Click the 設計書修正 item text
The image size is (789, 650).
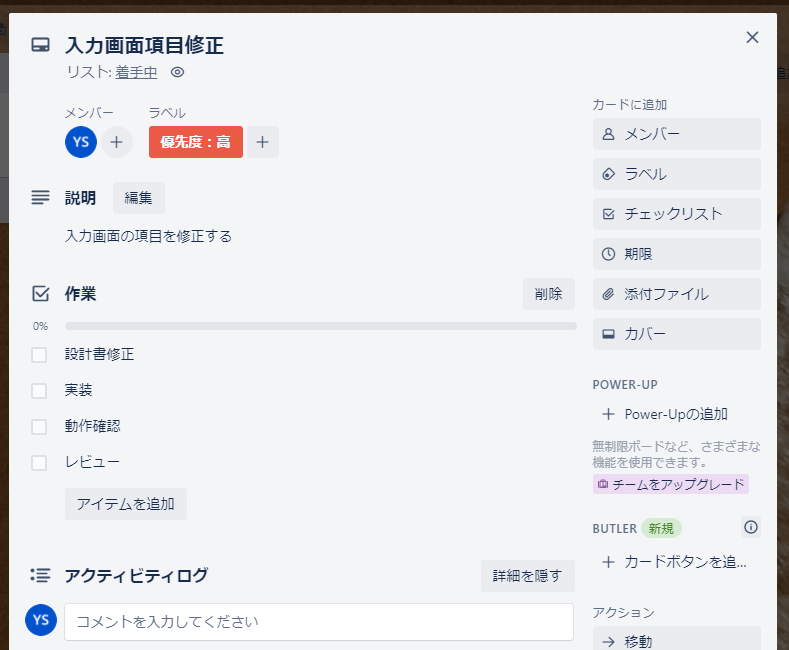click(100, 354)
